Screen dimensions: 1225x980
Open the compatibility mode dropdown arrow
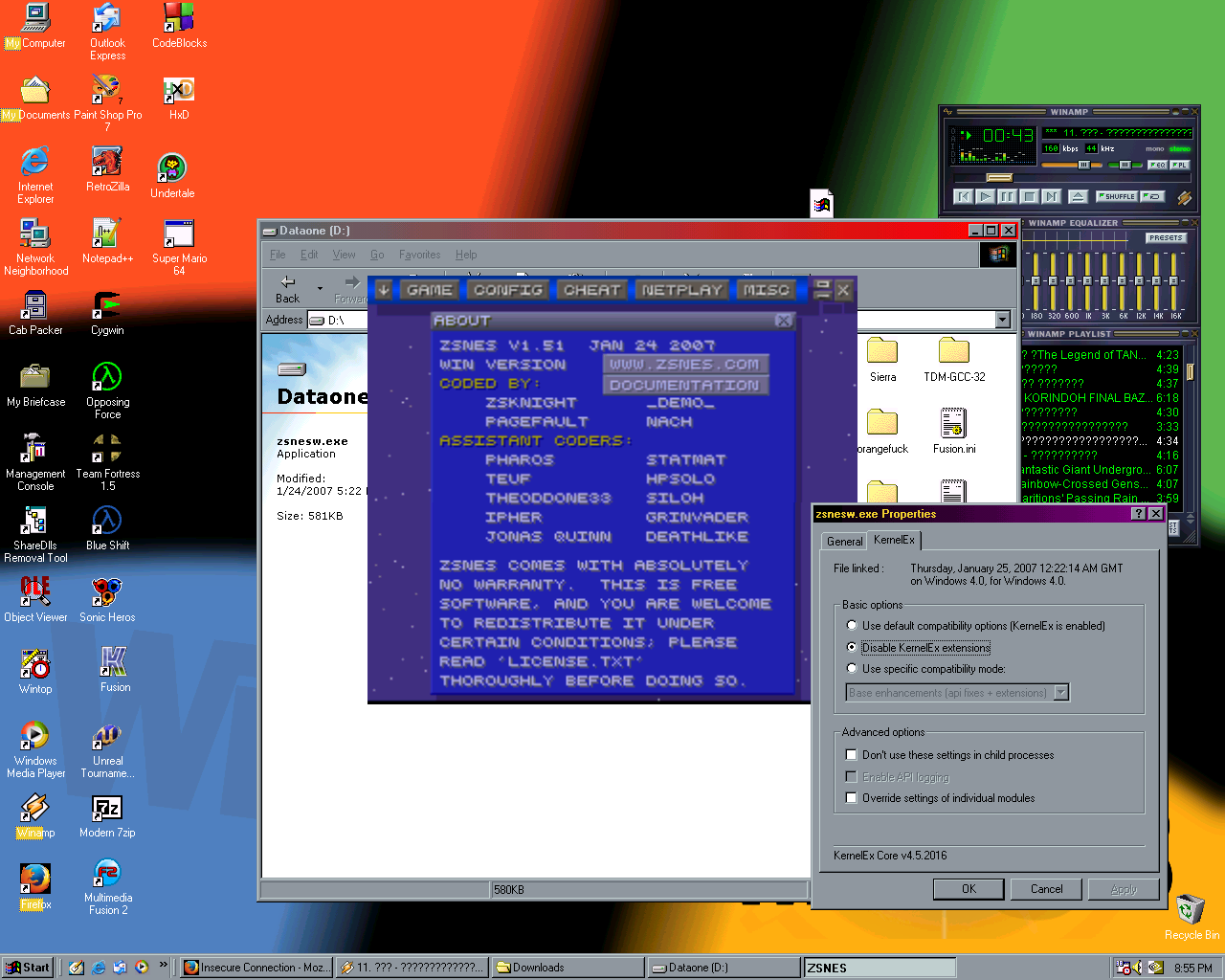[x=1061, y=693]
